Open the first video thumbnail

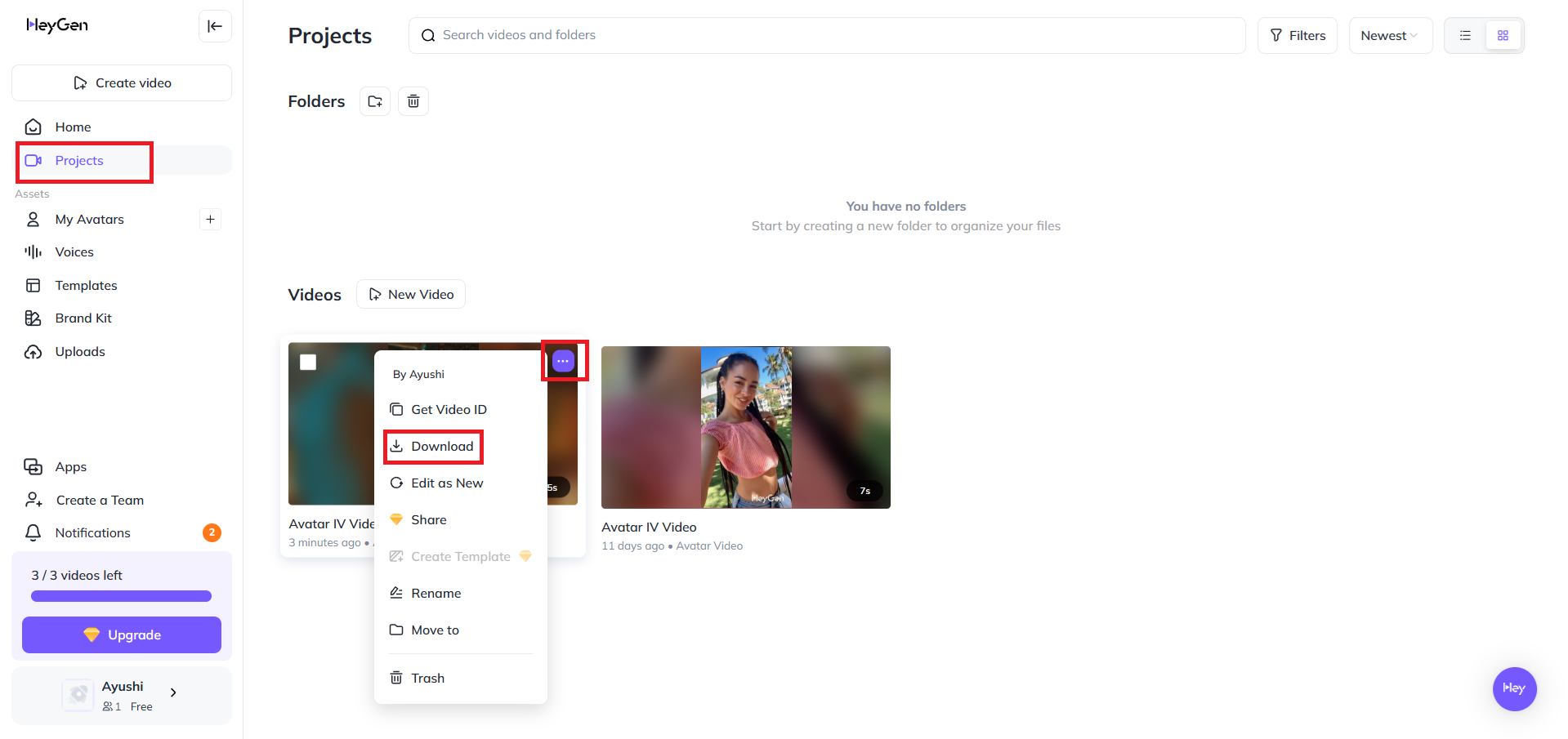(x=331, y=424)
